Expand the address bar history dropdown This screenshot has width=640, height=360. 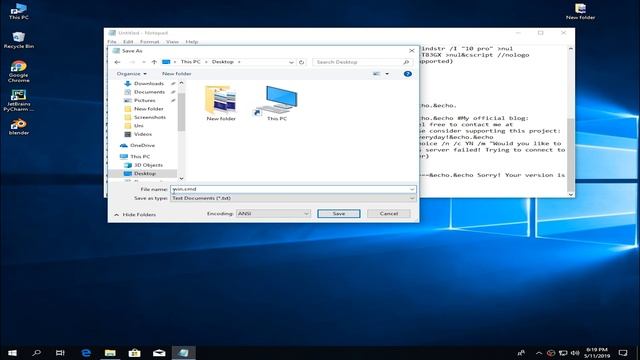(x=291, y=62)
